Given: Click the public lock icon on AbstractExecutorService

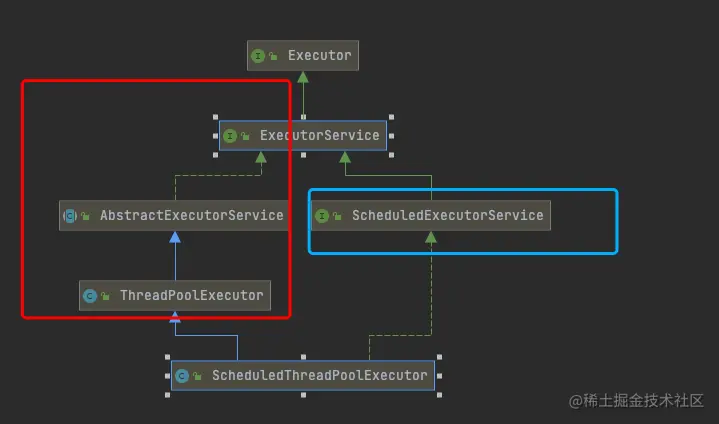Looking at the screenshot, I should 85,216.
